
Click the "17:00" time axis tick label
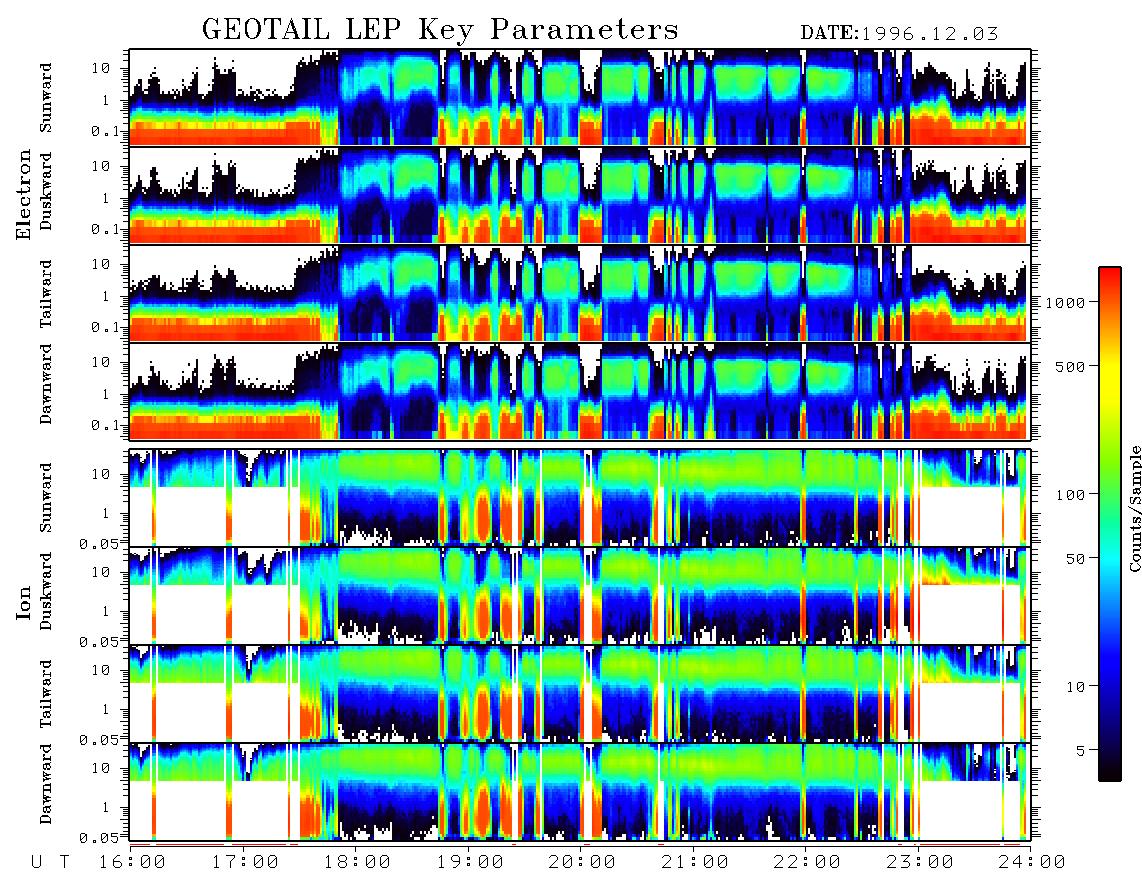(245, 862)
